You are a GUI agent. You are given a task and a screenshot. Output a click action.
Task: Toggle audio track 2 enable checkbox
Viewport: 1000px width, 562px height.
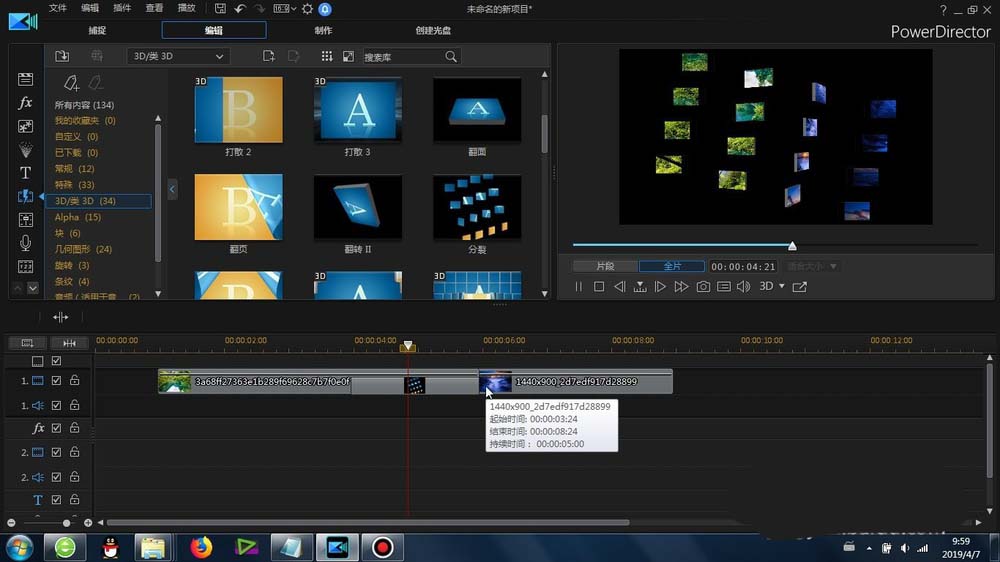click(56, 477)
